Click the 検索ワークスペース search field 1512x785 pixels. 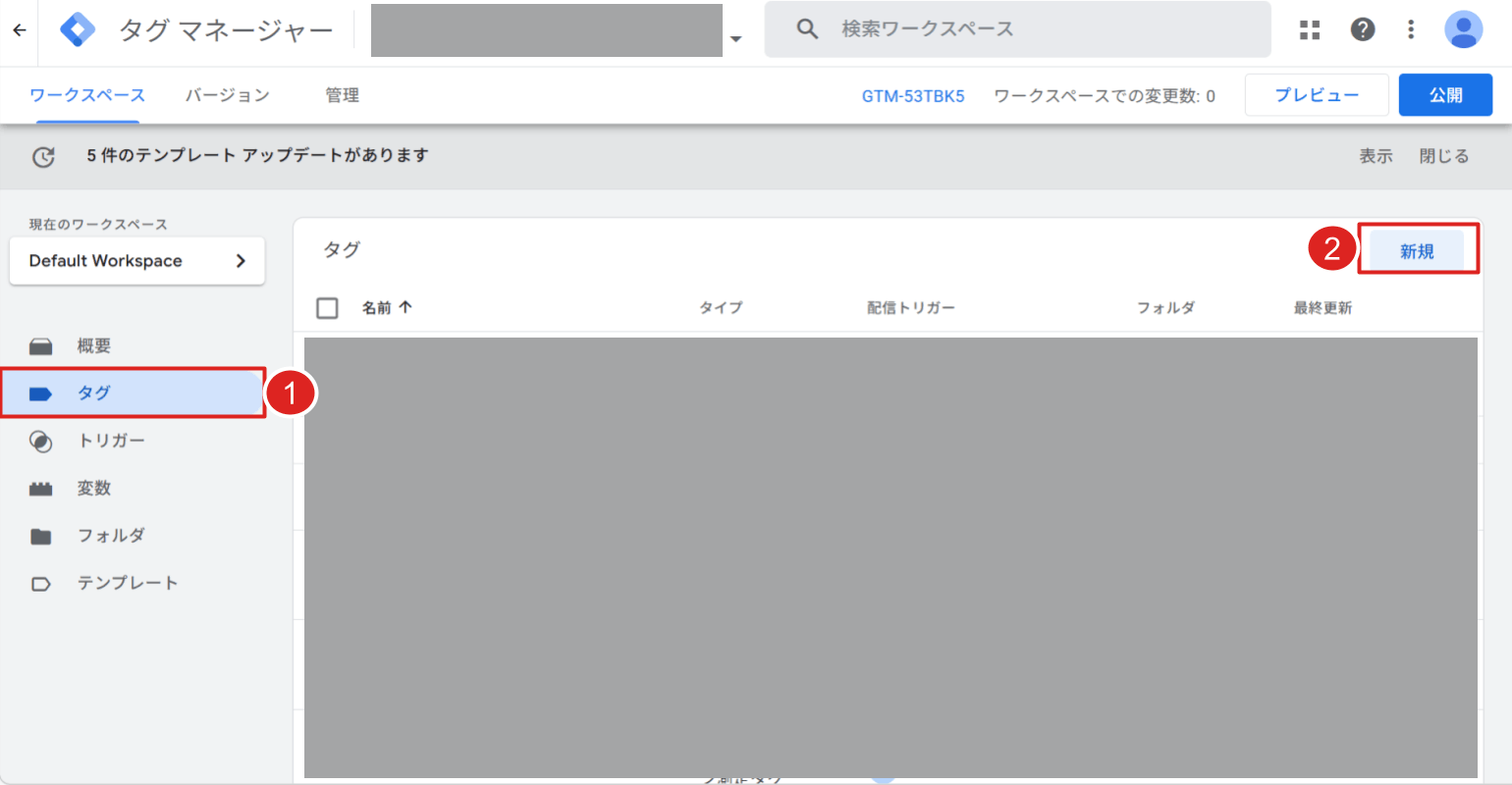click(x=1021, y=29)
